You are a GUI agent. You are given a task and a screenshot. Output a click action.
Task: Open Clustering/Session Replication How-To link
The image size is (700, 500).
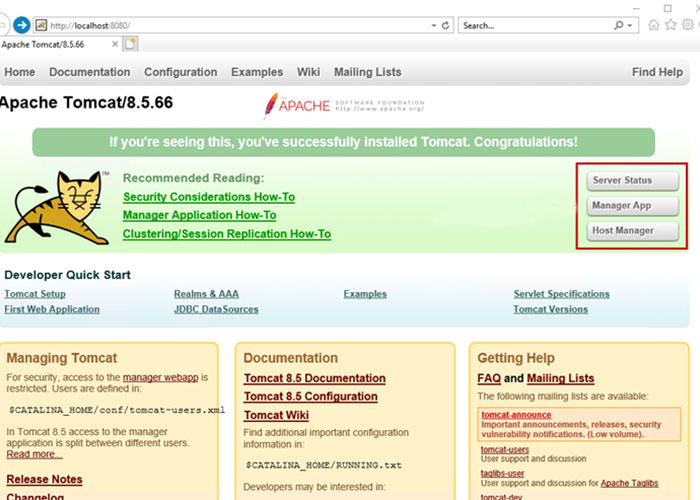coord(227,234)
